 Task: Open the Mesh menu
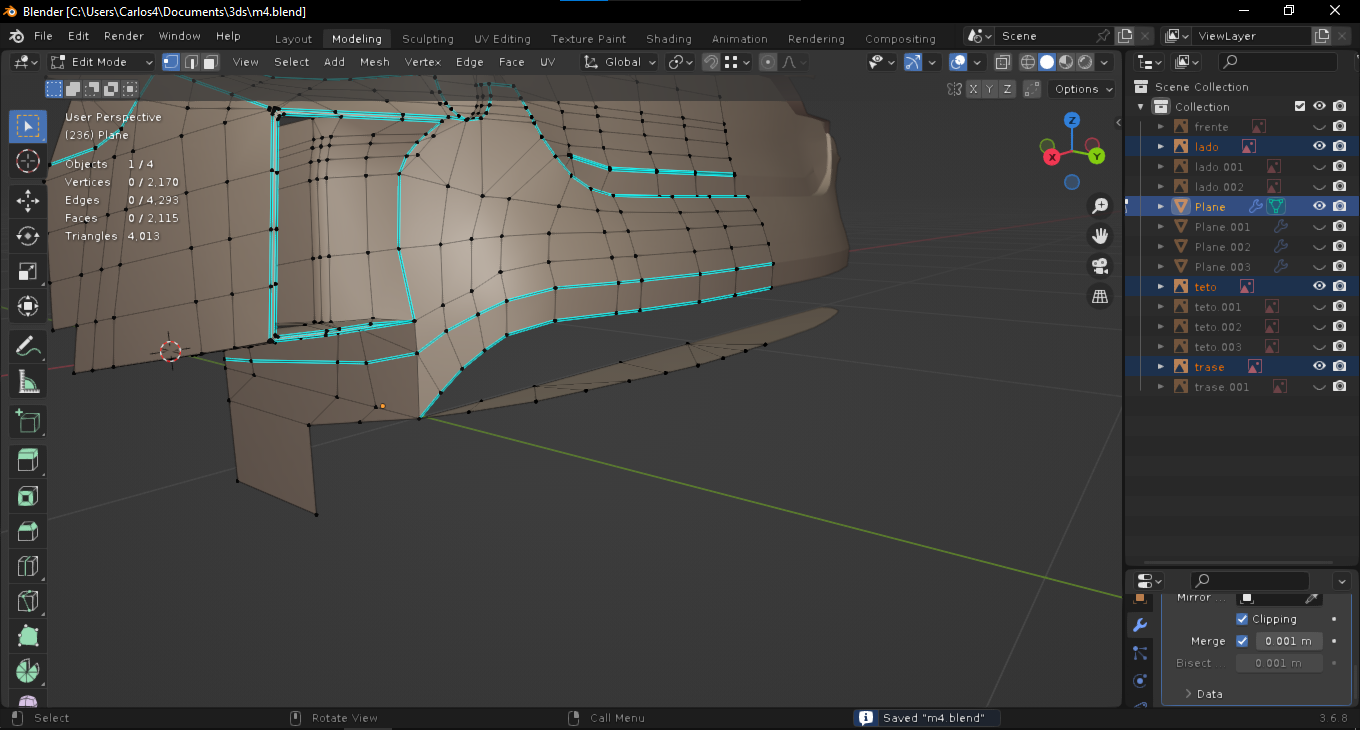click(374, 62)
